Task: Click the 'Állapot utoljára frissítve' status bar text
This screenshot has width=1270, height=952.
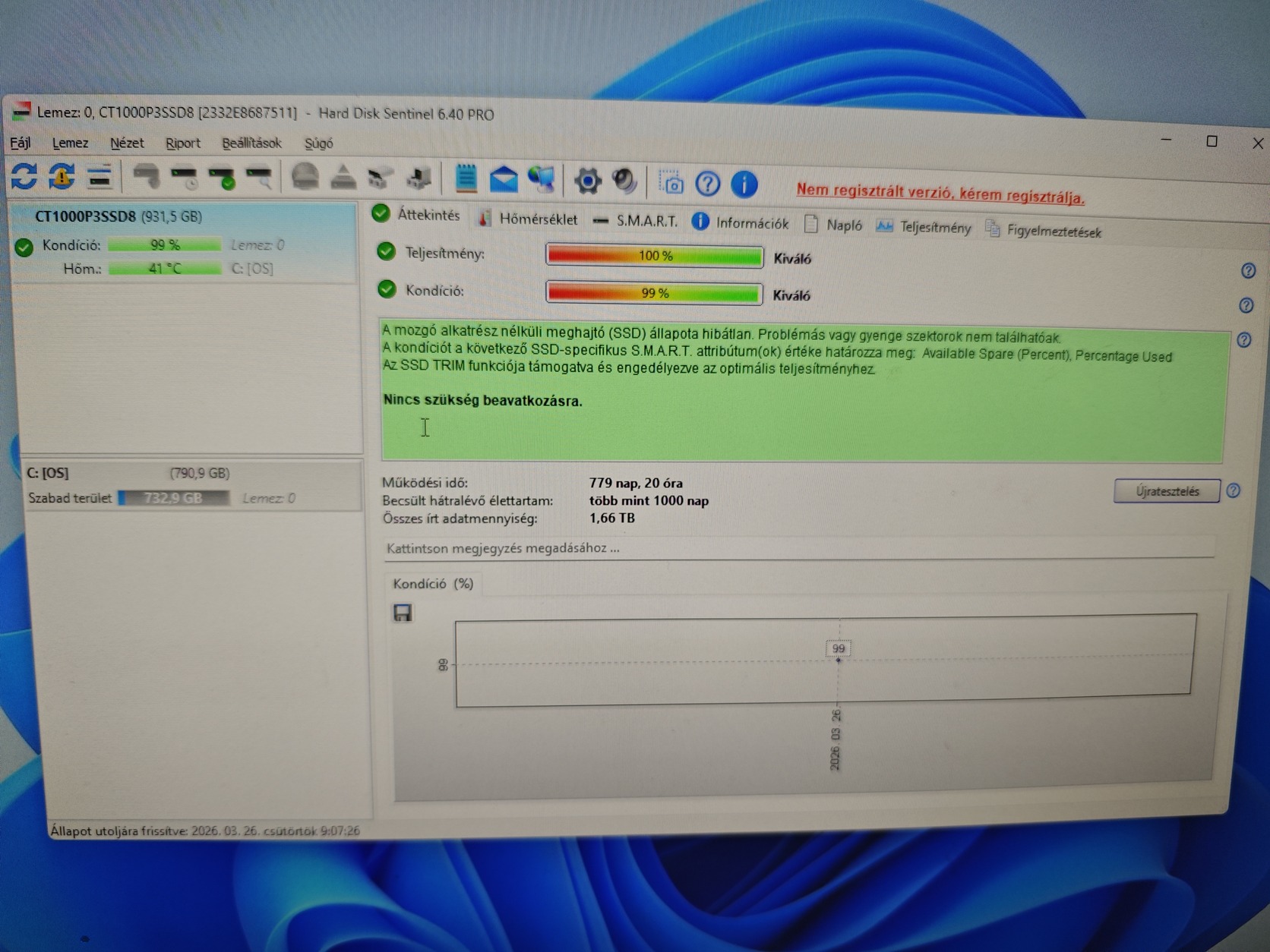Action: [205, 831]
